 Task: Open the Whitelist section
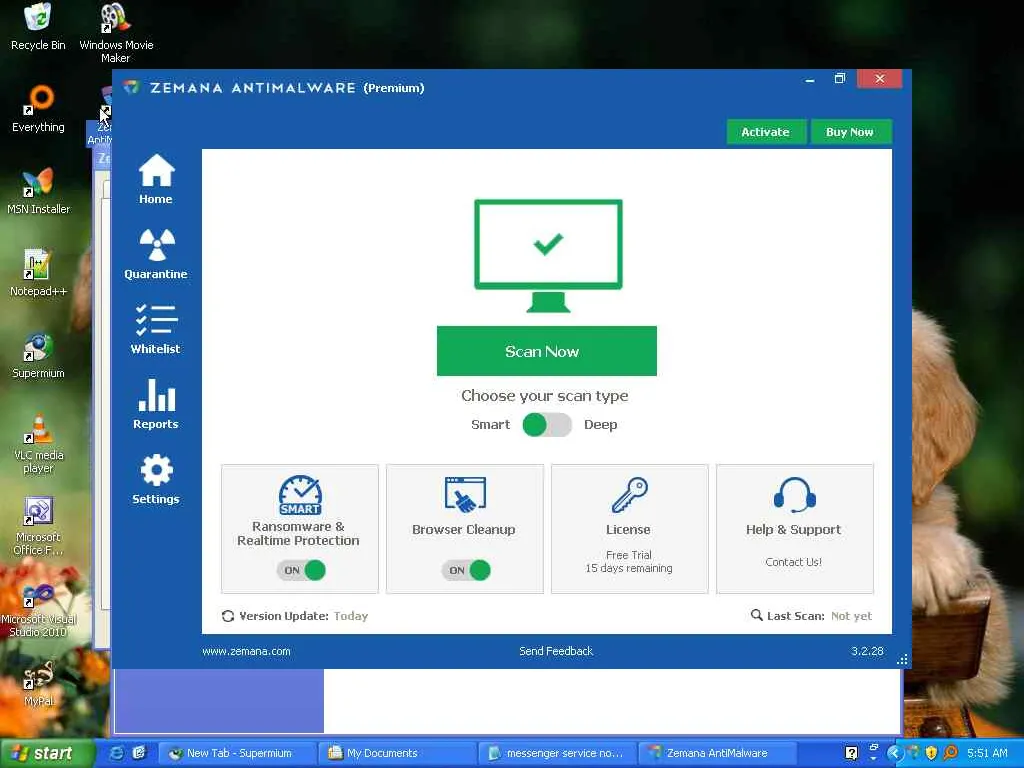coord(156,329)
